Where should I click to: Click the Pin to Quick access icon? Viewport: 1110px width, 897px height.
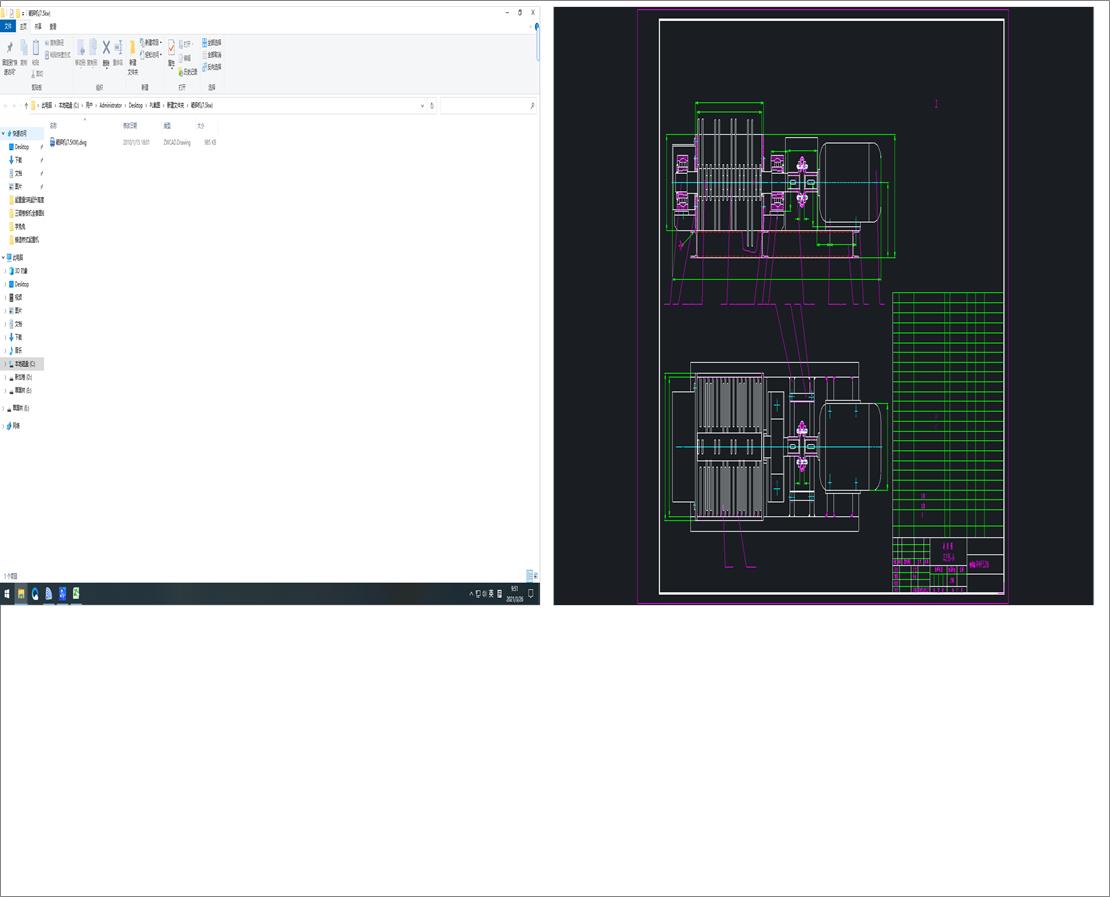(x=9, y=48)
